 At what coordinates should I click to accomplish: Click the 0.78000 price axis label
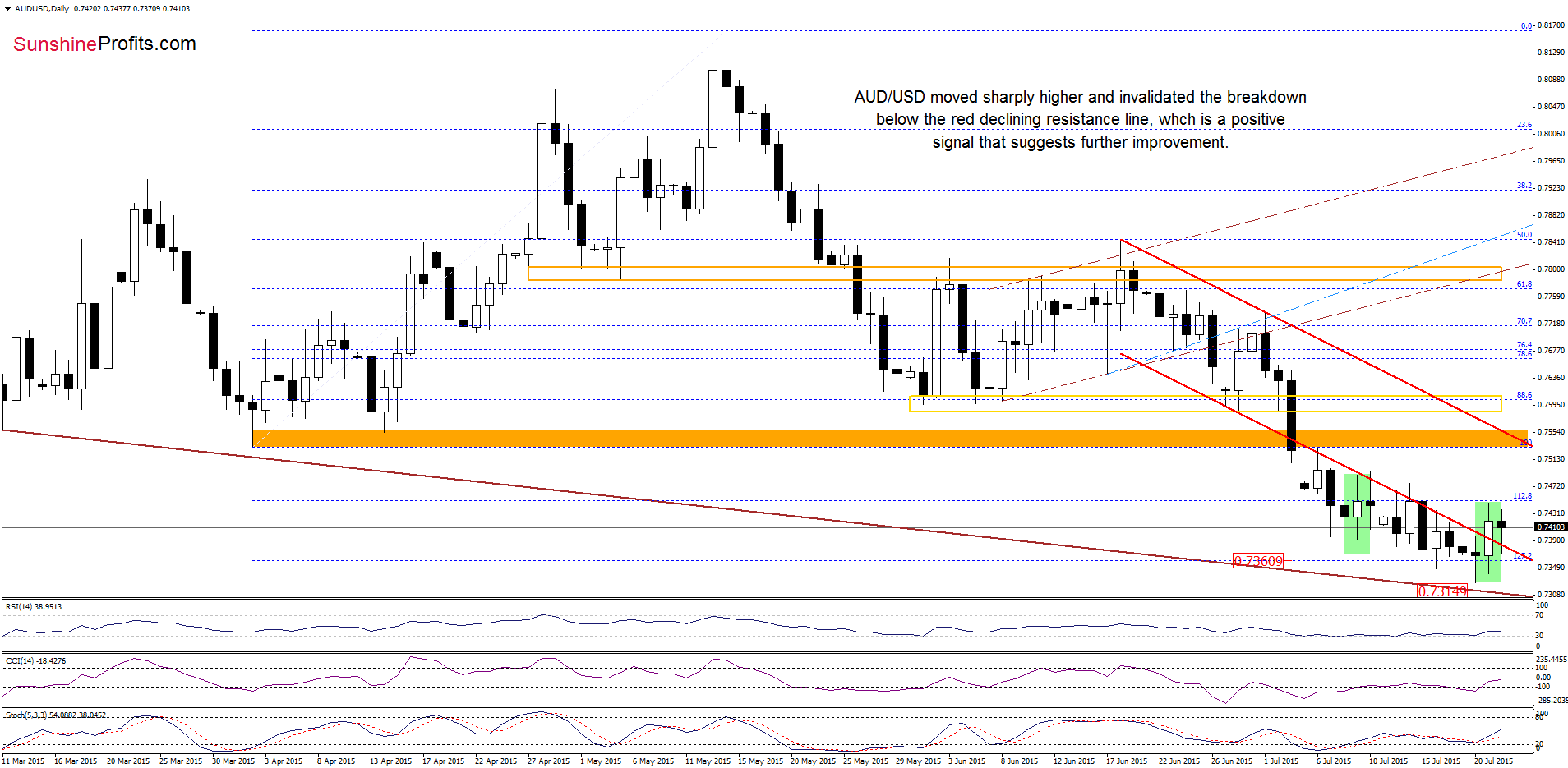click(x=1552, y=269)
